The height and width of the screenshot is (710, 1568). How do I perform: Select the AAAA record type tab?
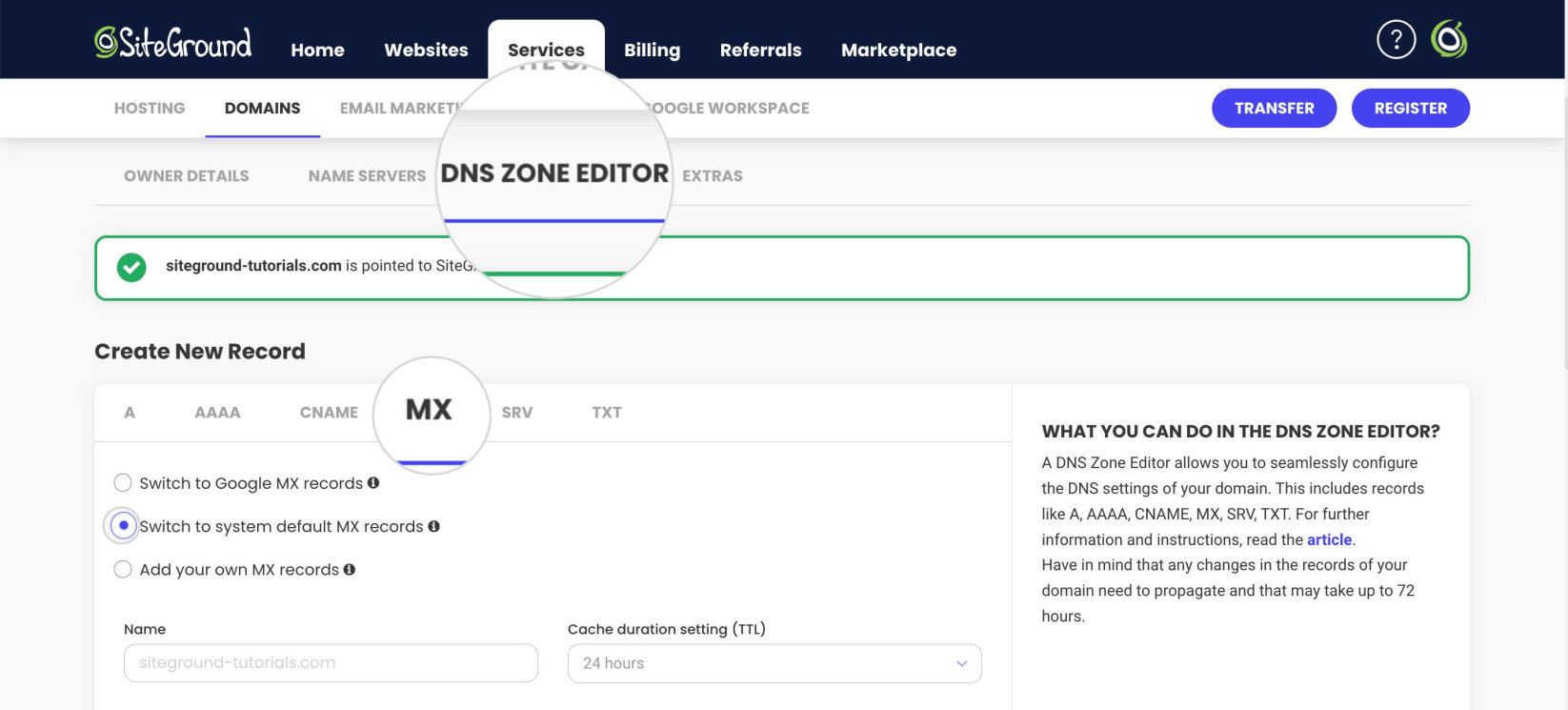click(217, 413)
